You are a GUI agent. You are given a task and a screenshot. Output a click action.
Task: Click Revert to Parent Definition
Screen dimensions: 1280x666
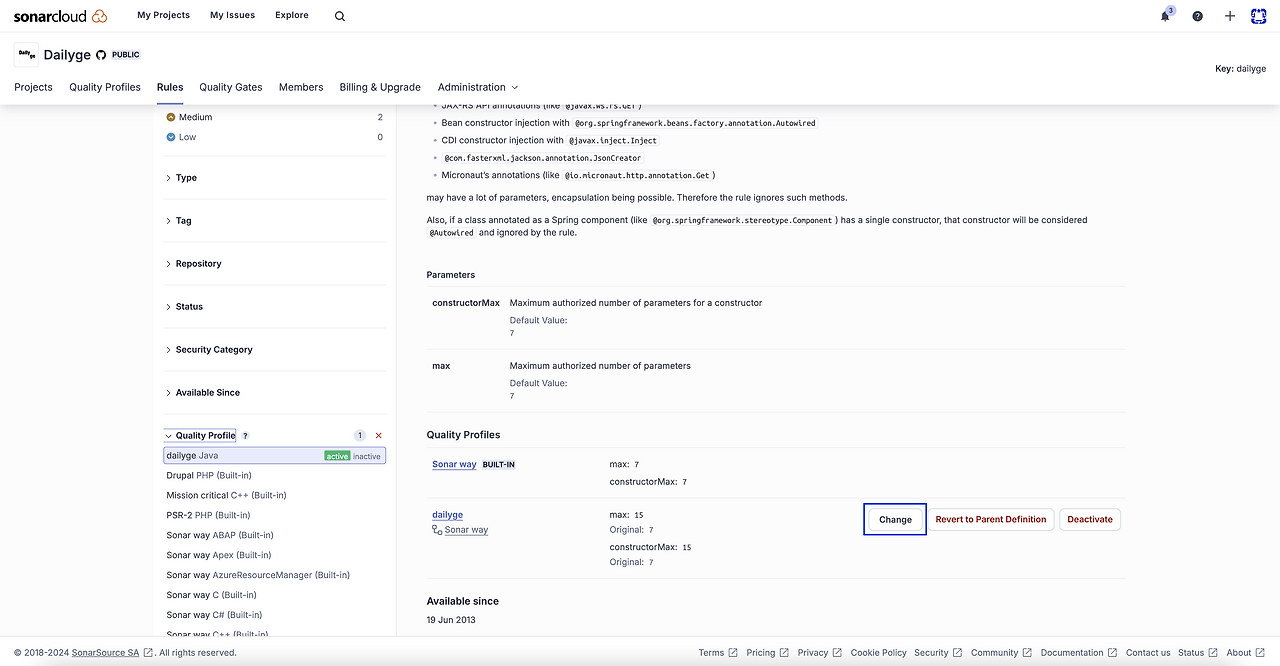pos(990,520)
